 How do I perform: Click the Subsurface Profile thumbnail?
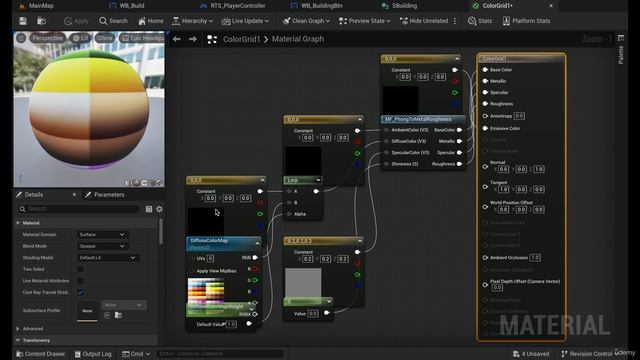point(87,311)
